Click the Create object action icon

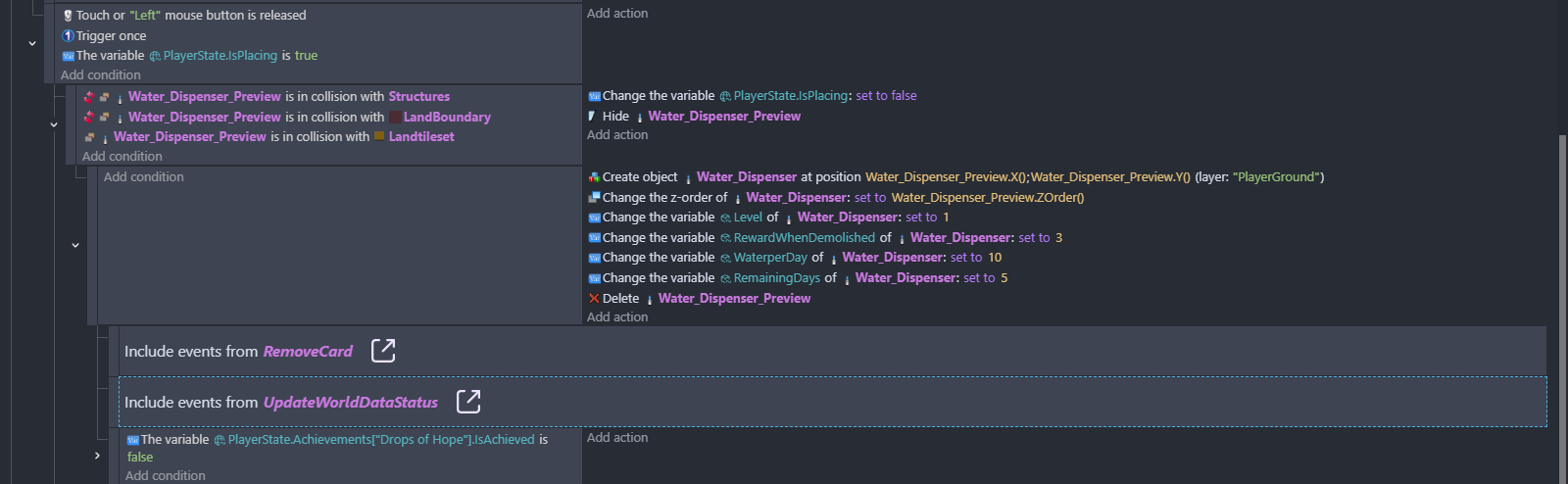point(594,177)
